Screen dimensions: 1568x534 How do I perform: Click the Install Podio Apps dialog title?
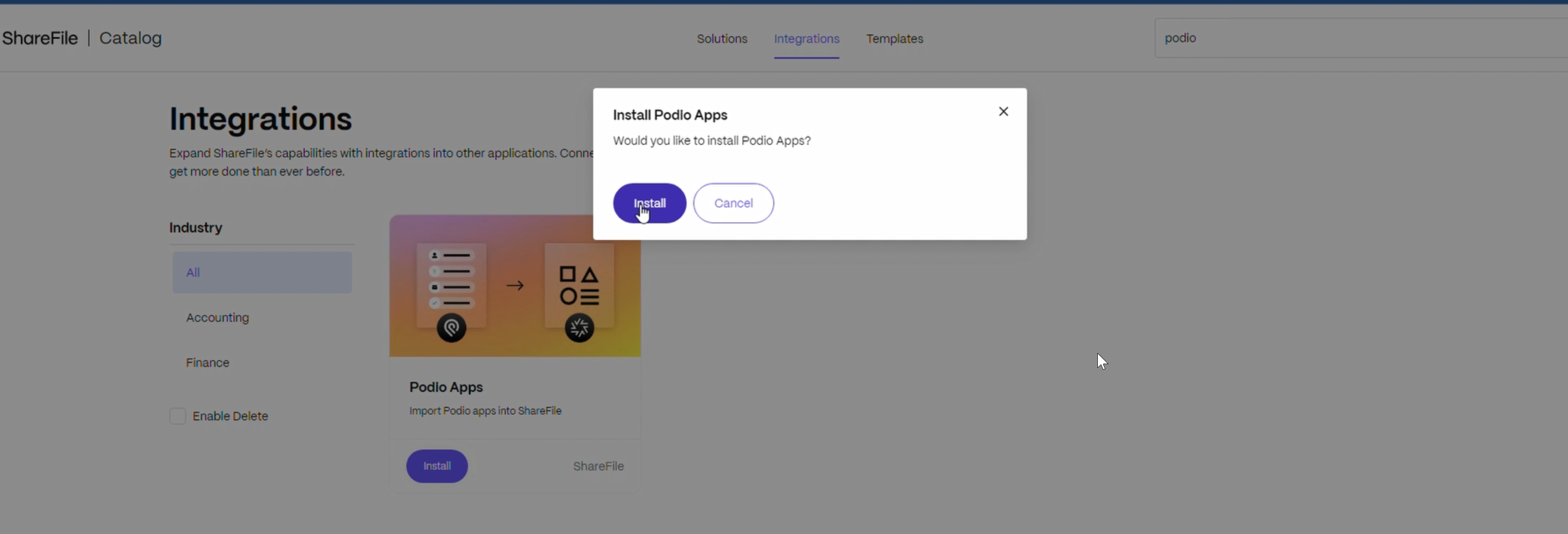click(670, 115)
